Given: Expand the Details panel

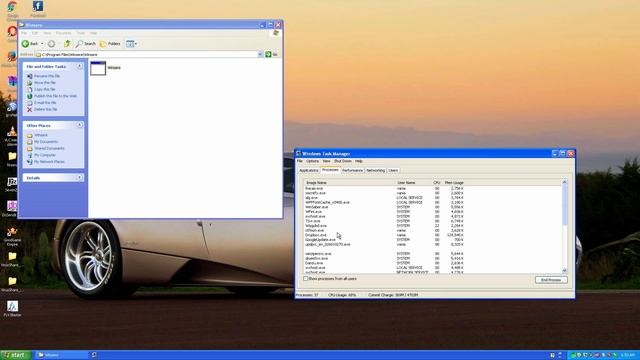Looking at the screenshot, I should pyautogui.click(x=80, y=178).
